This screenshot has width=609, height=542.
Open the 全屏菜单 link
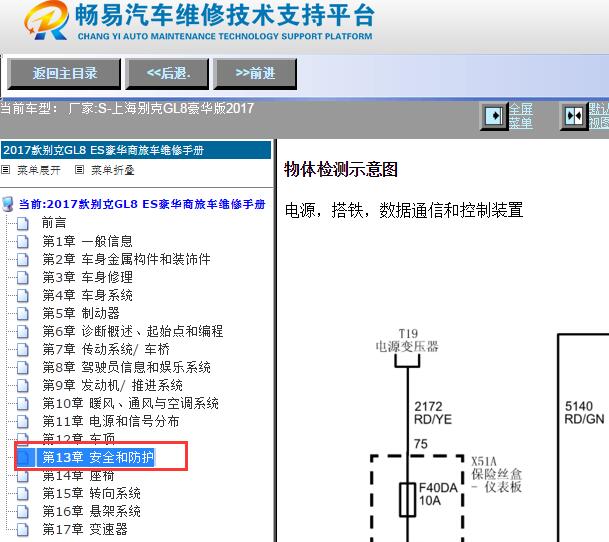click(x=521, y=116)
